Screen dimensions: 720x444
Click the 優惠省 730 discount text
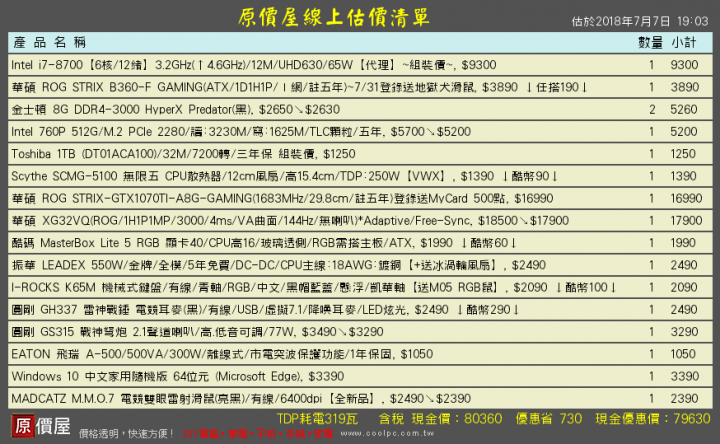(x=549, y=419)
